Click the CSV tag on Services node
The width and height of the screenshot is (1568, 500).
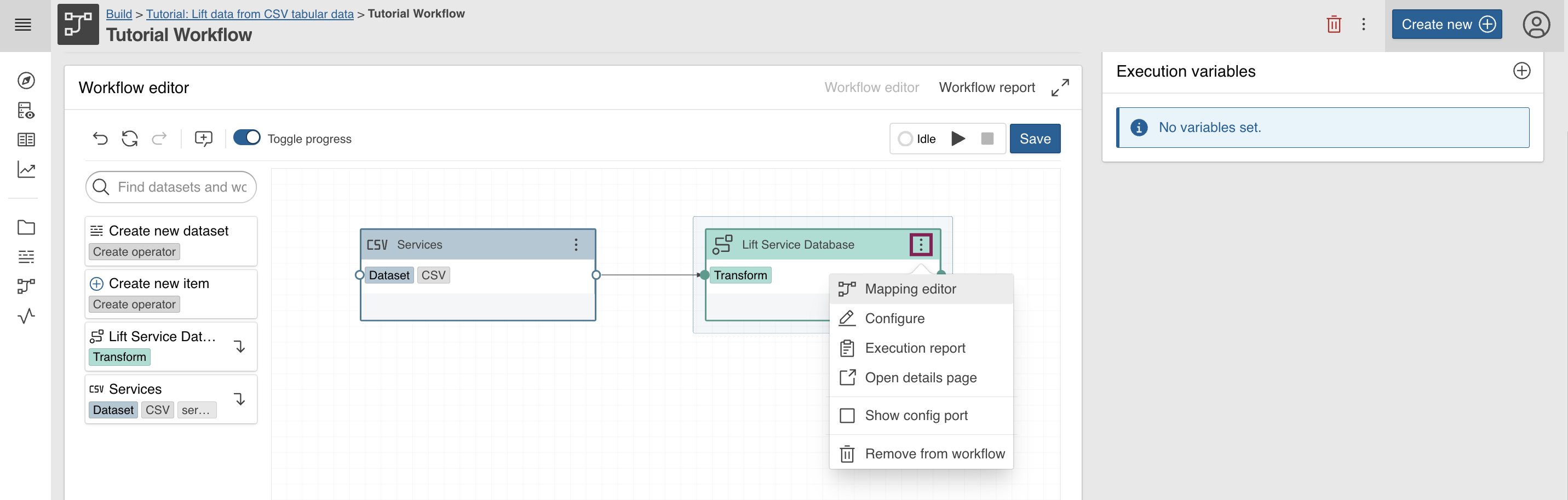433,275
